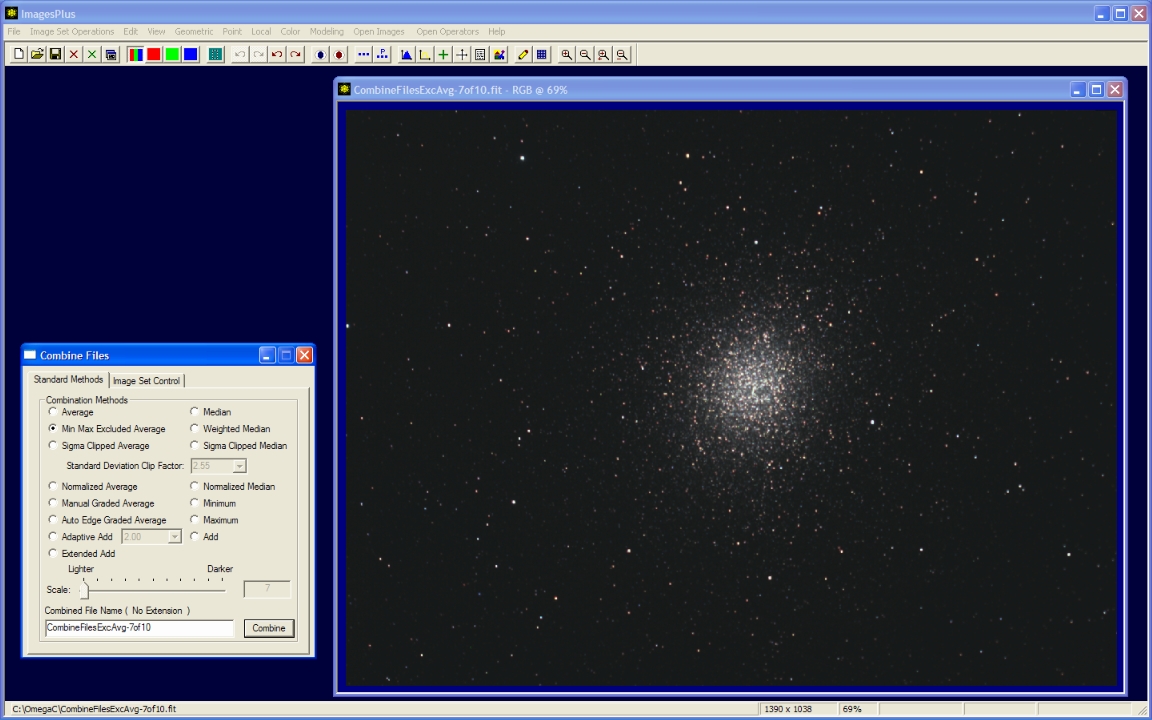Open the Modeling menu

coord(326,32)
